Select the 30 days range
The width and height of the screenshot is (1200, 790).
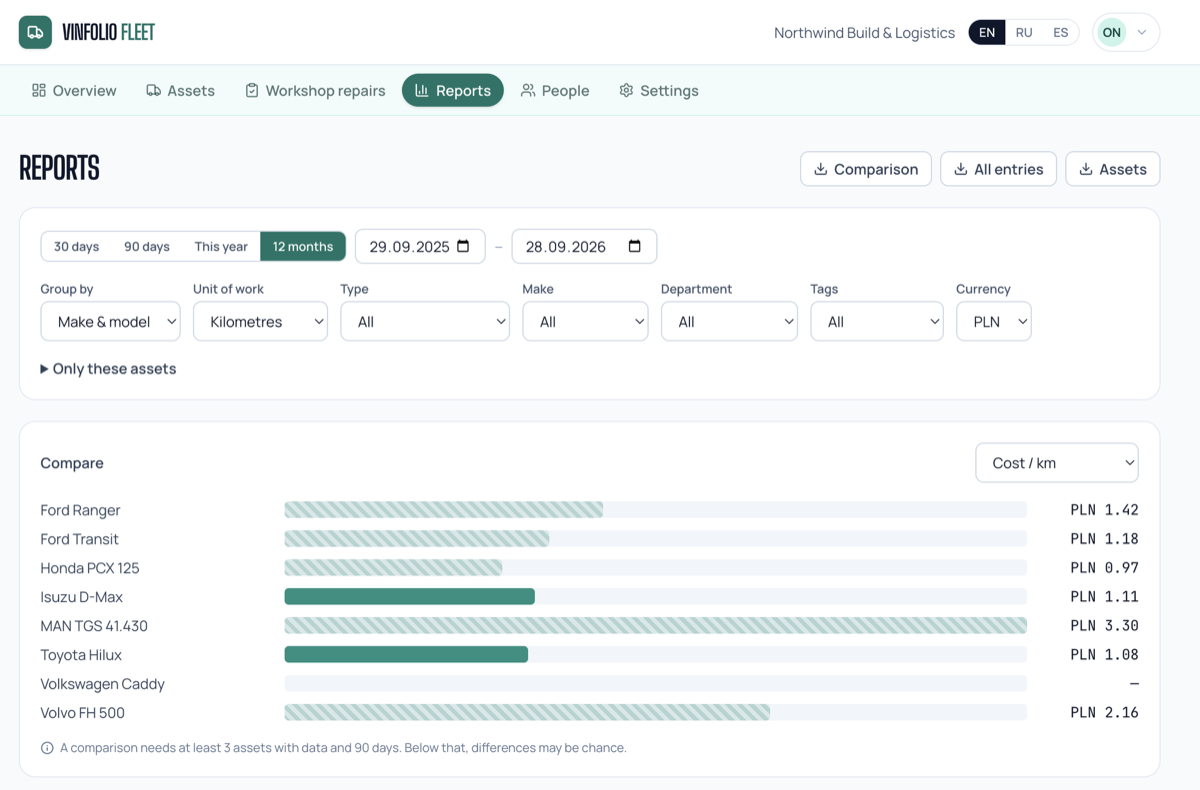click(x=77, y=246)
